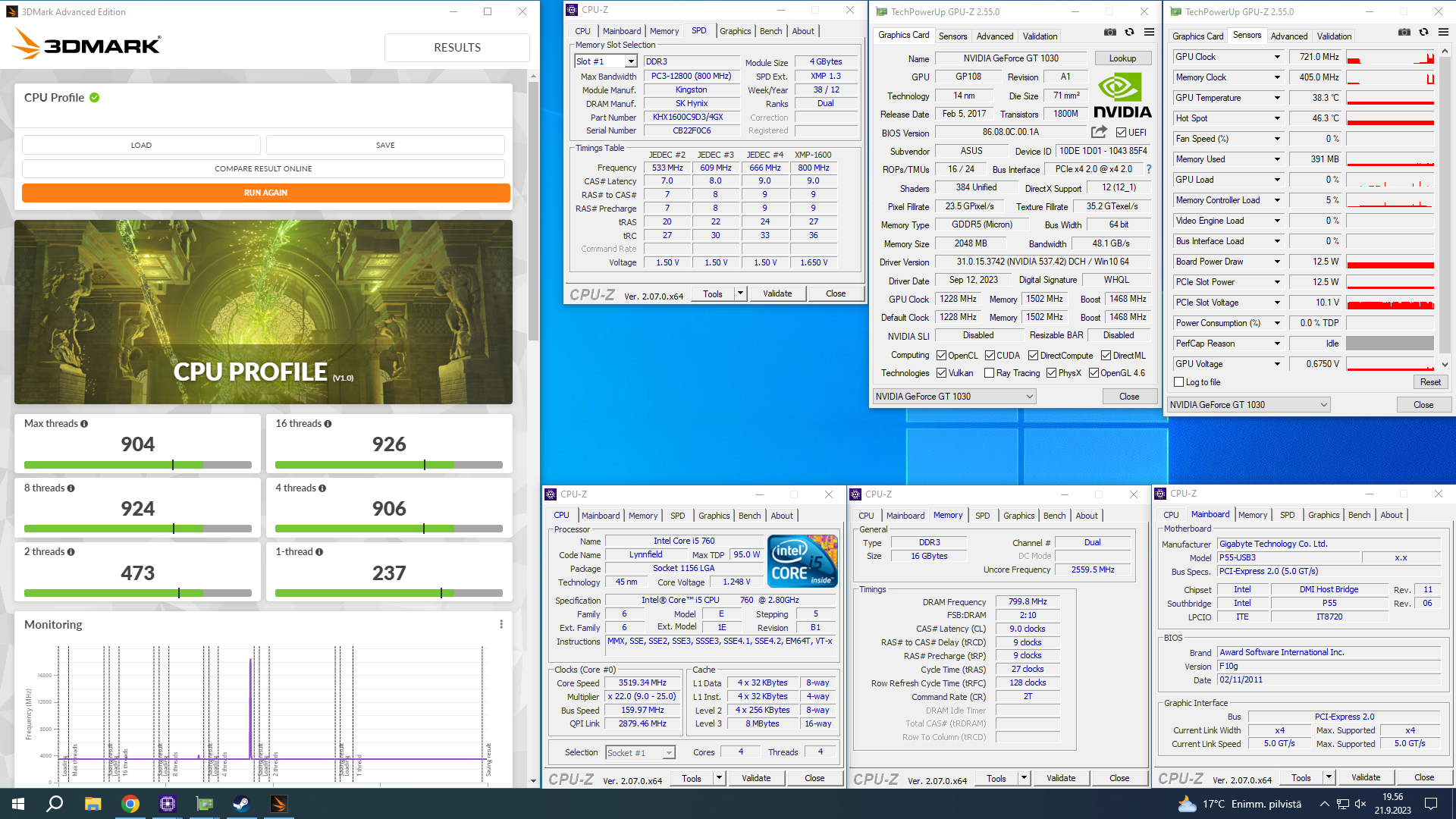Image resolution: width=1456 pixels, height=819 pixels.
Task: Click the 16 threads info icon
Action: 328,424
